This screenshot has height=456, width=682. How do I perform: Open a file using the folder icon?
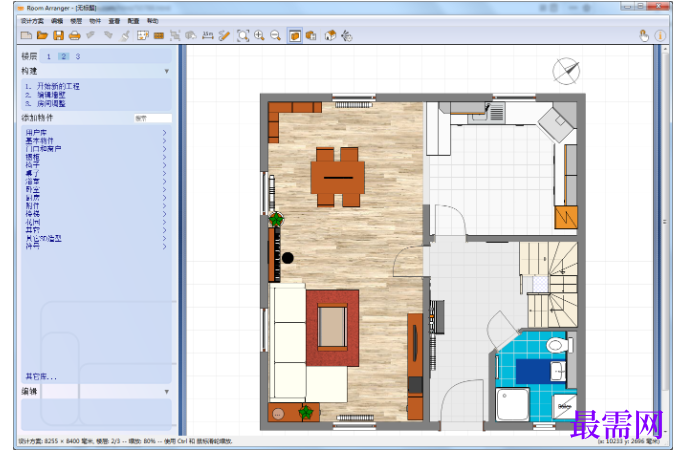point(42,36)
